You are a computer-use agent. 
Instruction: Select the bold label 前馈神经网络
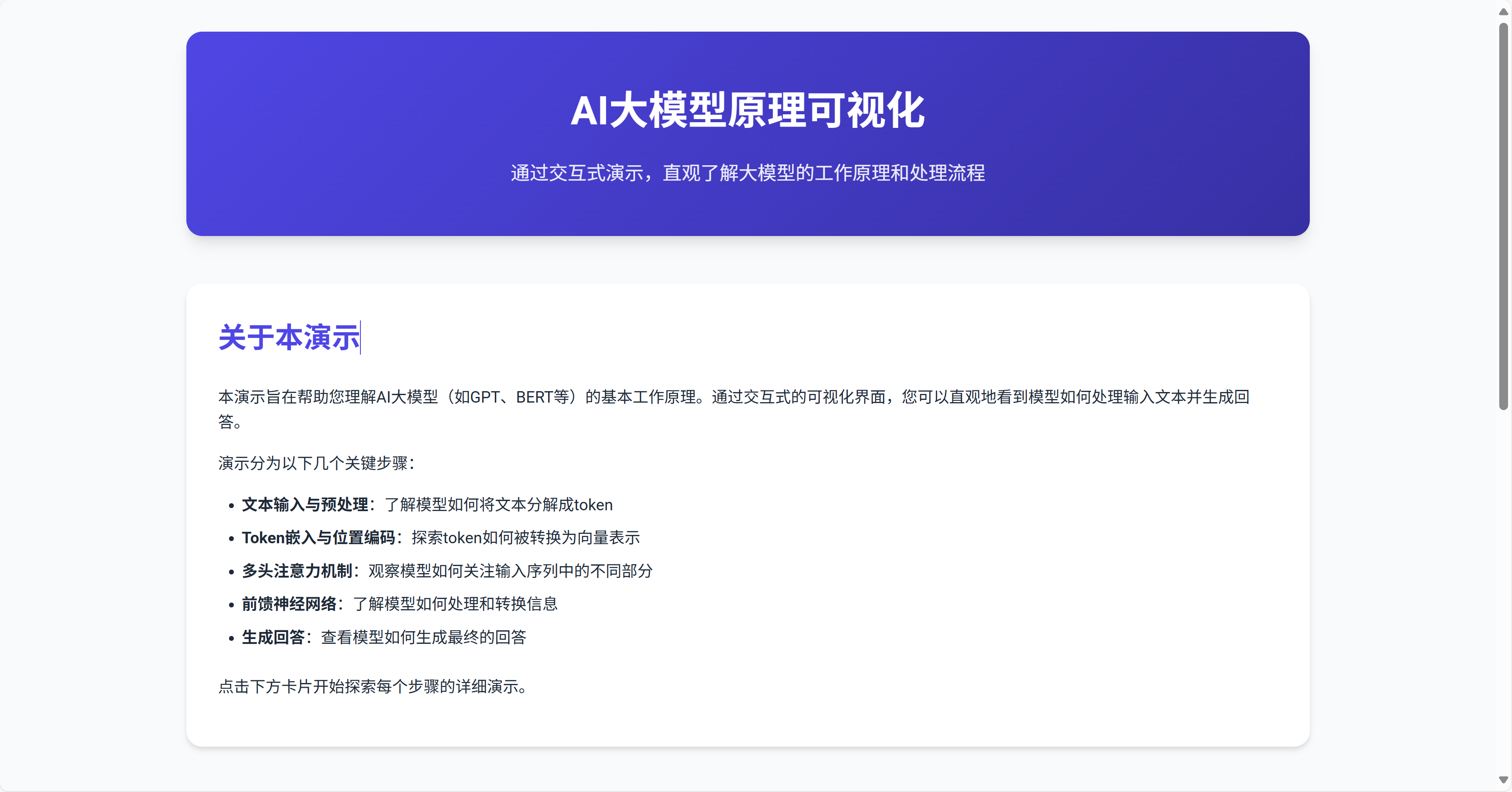[289, 604]
